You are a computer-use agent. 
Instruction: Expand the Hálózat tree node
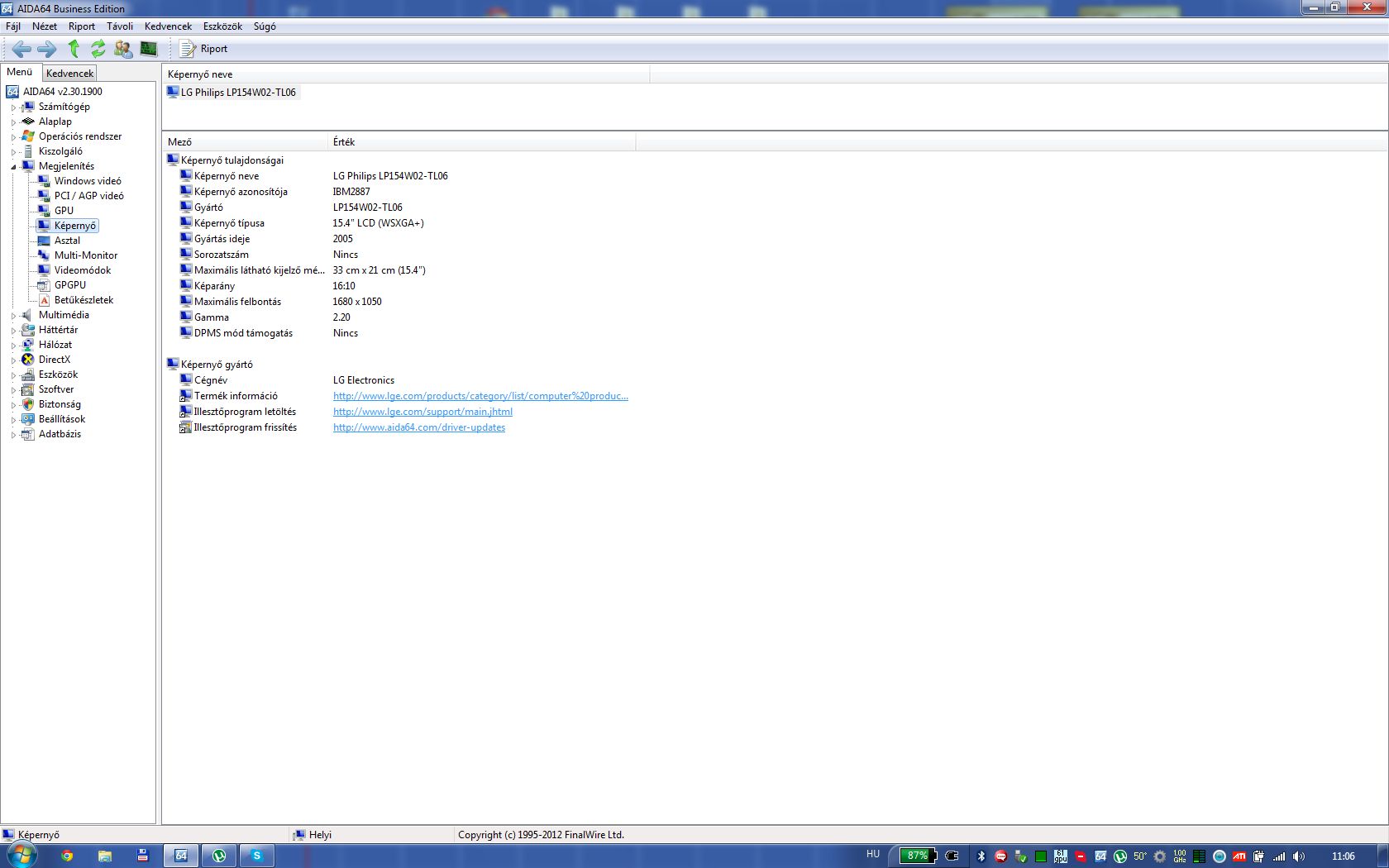[13, 346]
